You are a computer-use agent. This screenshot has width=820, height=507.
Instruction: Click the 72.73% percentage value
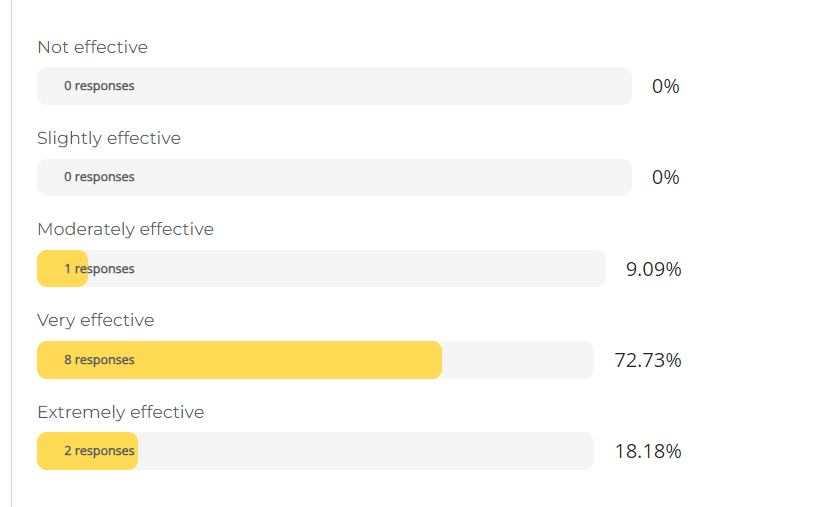(x=648, y=360)
